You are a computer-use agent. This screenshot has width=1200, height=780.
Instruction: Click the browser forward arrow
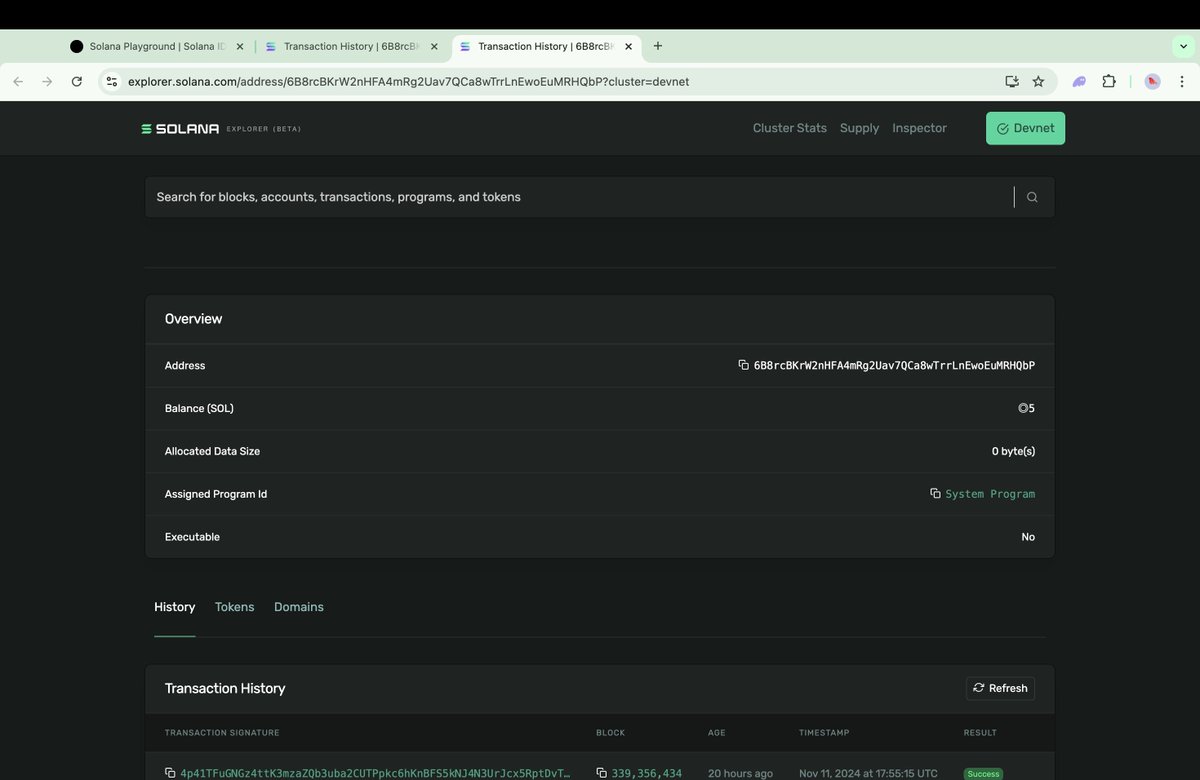pos(47,82)
